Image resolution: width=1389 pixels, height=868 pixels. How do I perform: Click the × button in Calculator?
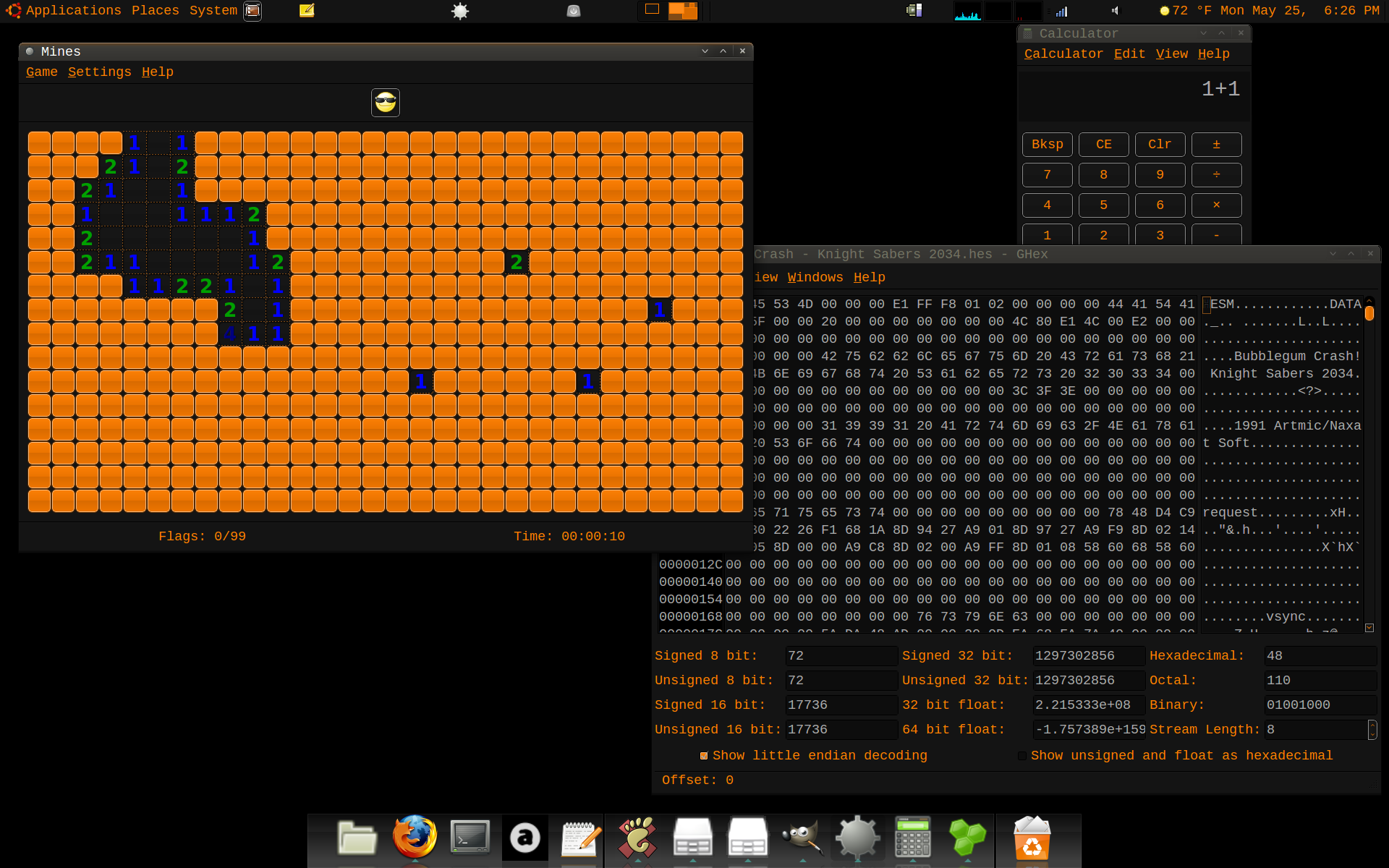coord(1217,205)
